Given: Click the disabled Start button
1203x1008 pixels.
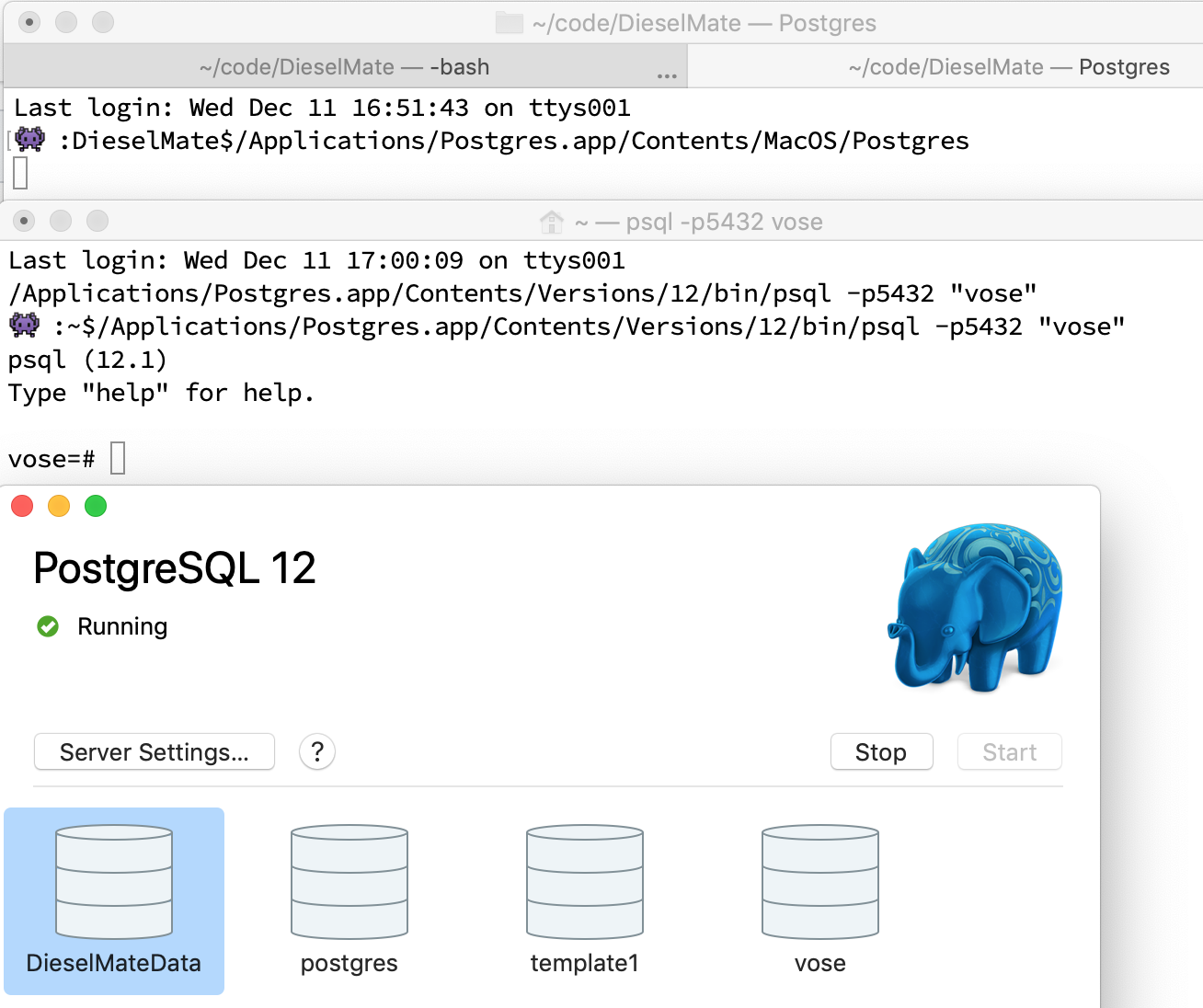Looking at the screenshot, I should 1010,752.
